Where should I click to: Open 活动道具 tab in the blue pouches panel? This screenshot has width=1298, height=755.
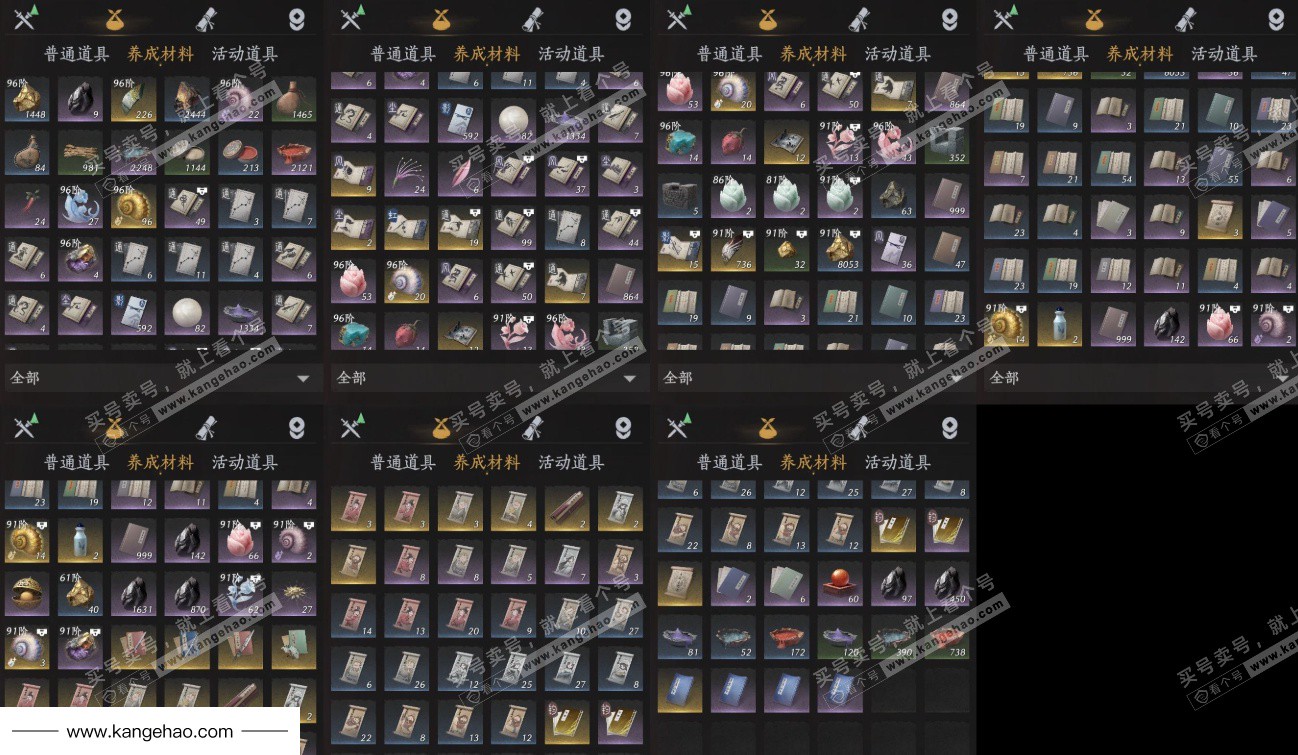[897, 462]
